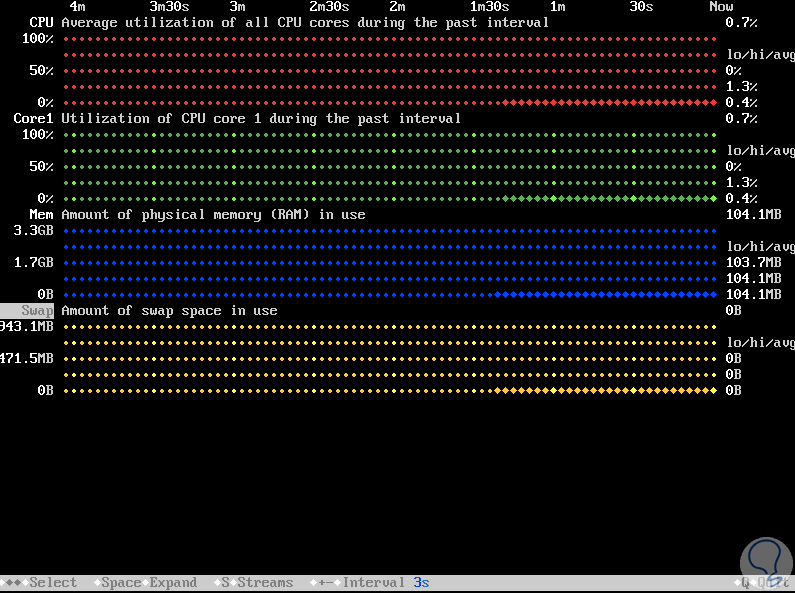The height and width of the screenshot is (593, 795).
Task: Select the CPU stream label
Action: tap(41, 23)
